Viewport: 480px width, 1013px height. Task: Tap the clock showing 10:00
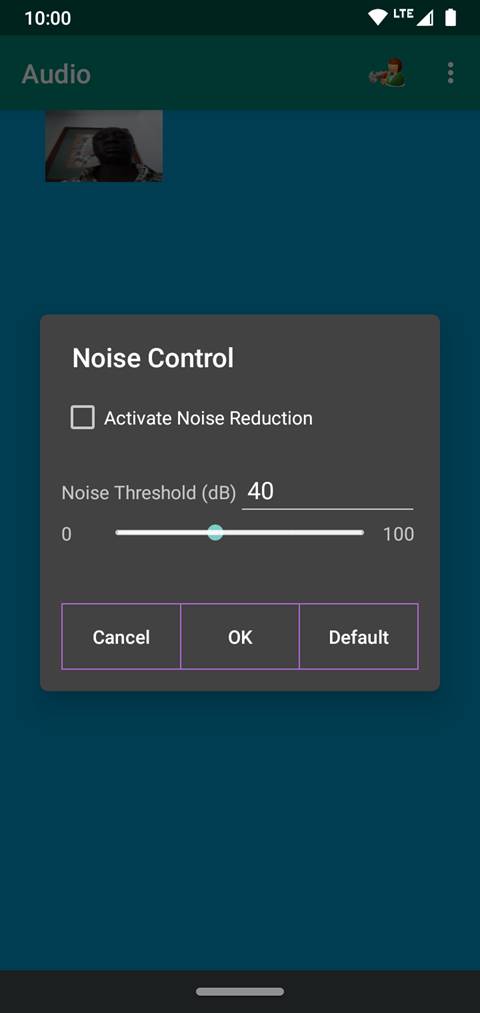pyautogui.click(x=48, y=18)
